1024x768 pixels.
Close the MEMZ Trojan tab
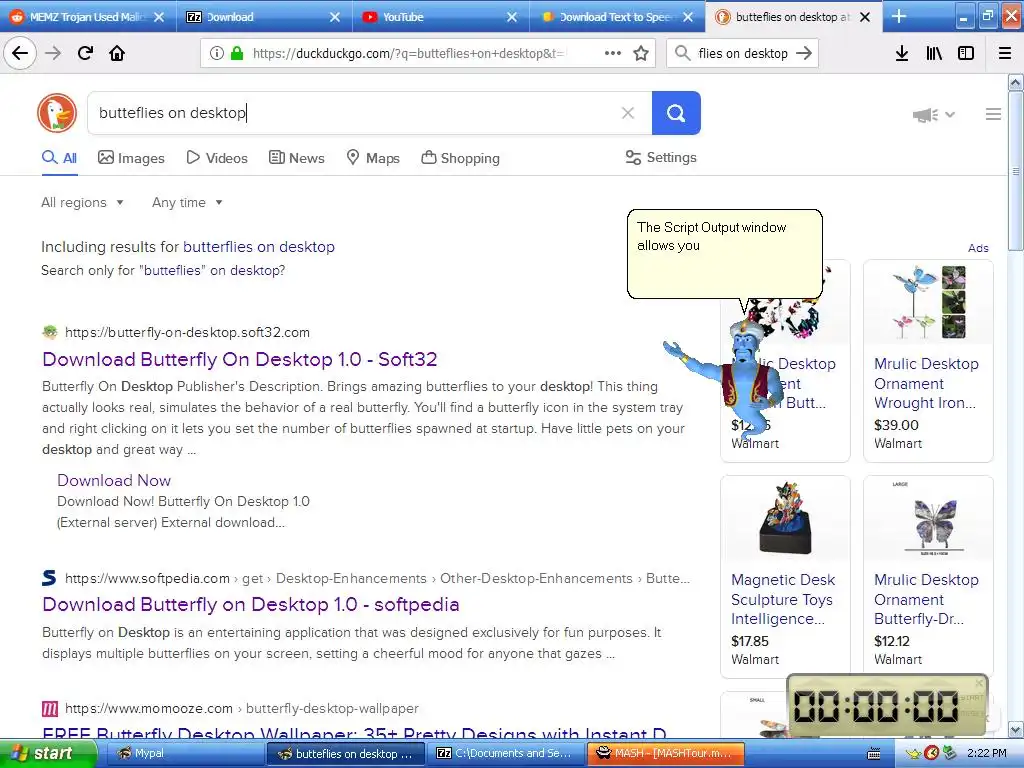pos(159,17)
